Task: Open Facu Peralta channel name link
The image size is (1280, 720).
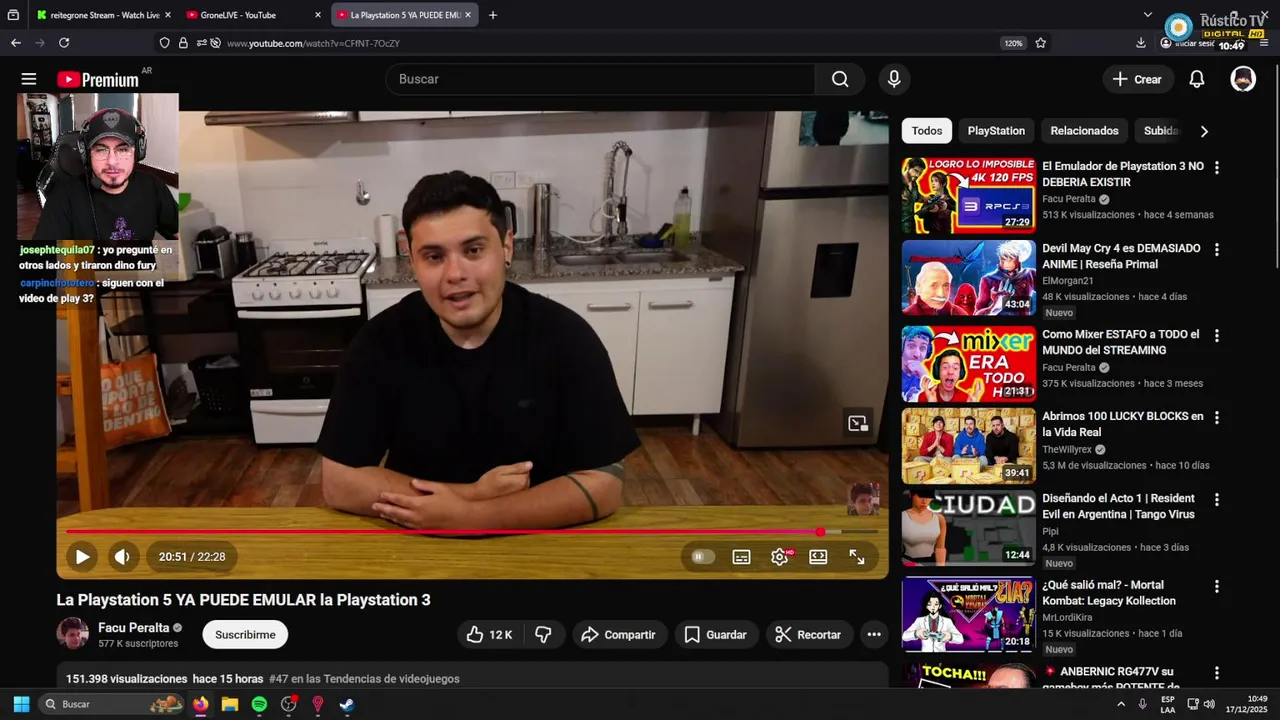Action: (134, 628)
